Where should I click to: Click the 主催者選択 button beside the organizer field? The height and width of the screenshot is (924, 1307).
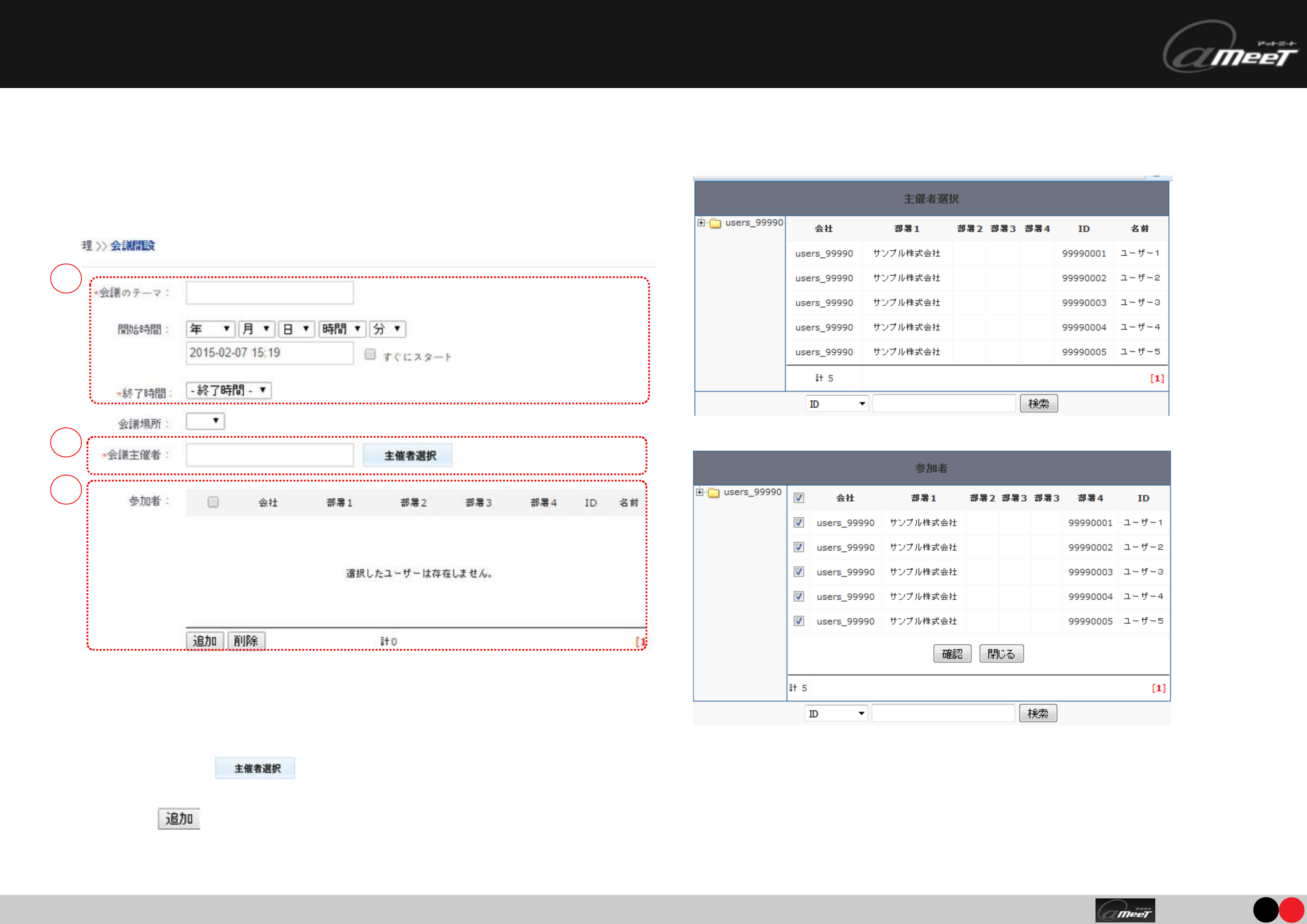[x=407, y=455]
